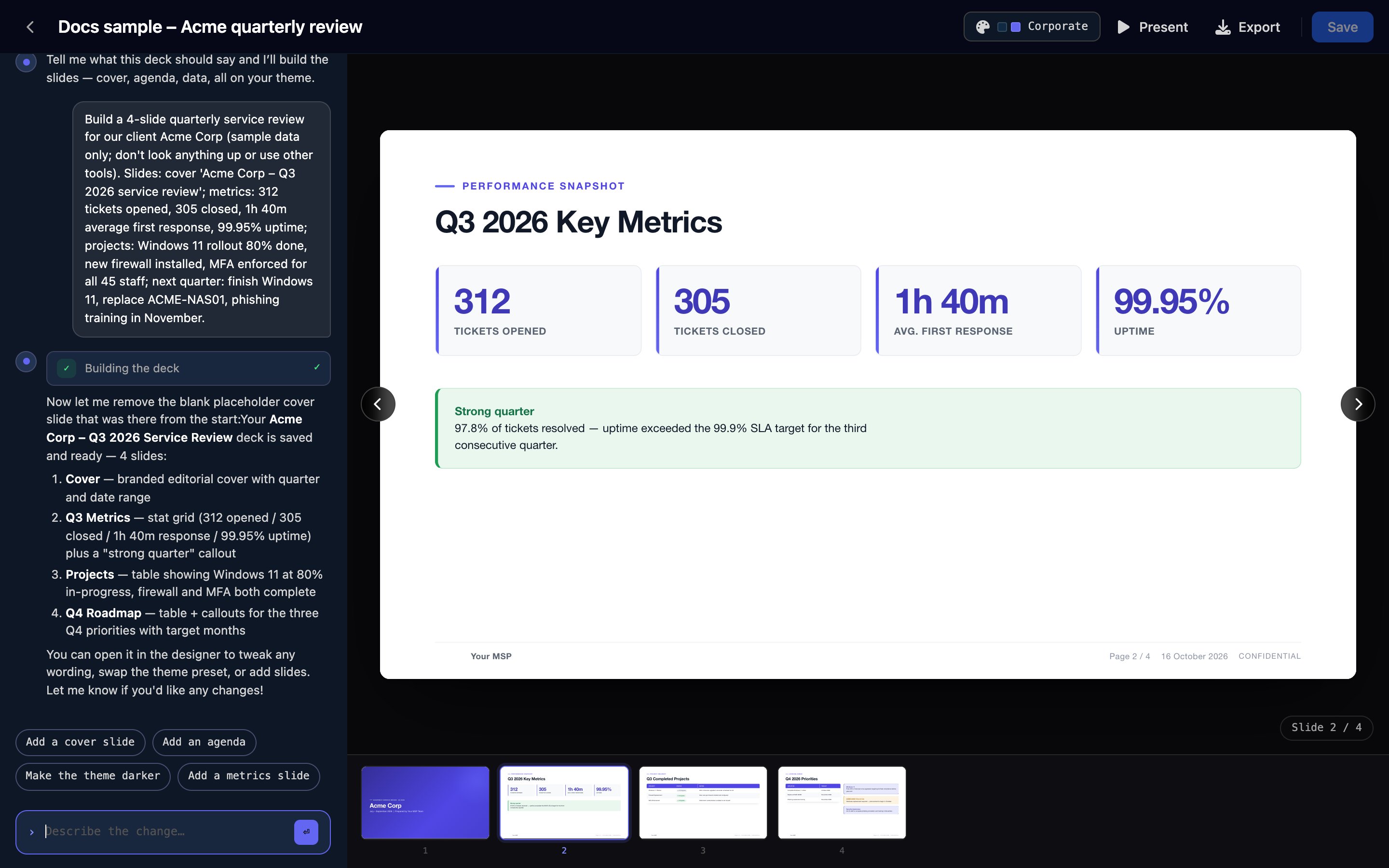The image size is (1389, 868).
Task: Click the dark color swatch in theme selector
Action: (x=1002, y=27)
